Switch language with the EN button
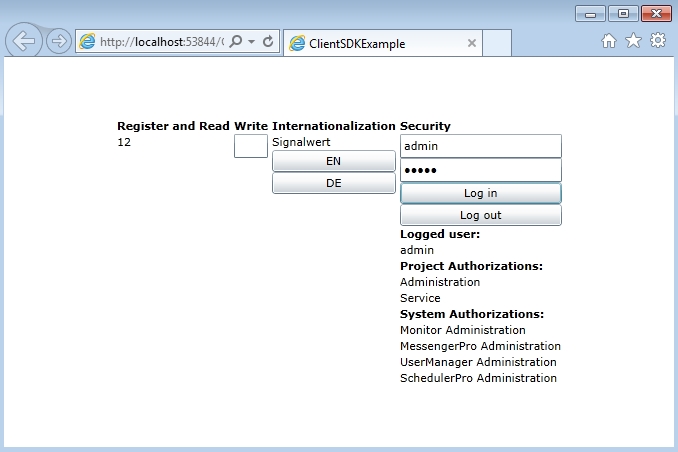The width and height of the screenshot is (678, 452). click(334, 161)
